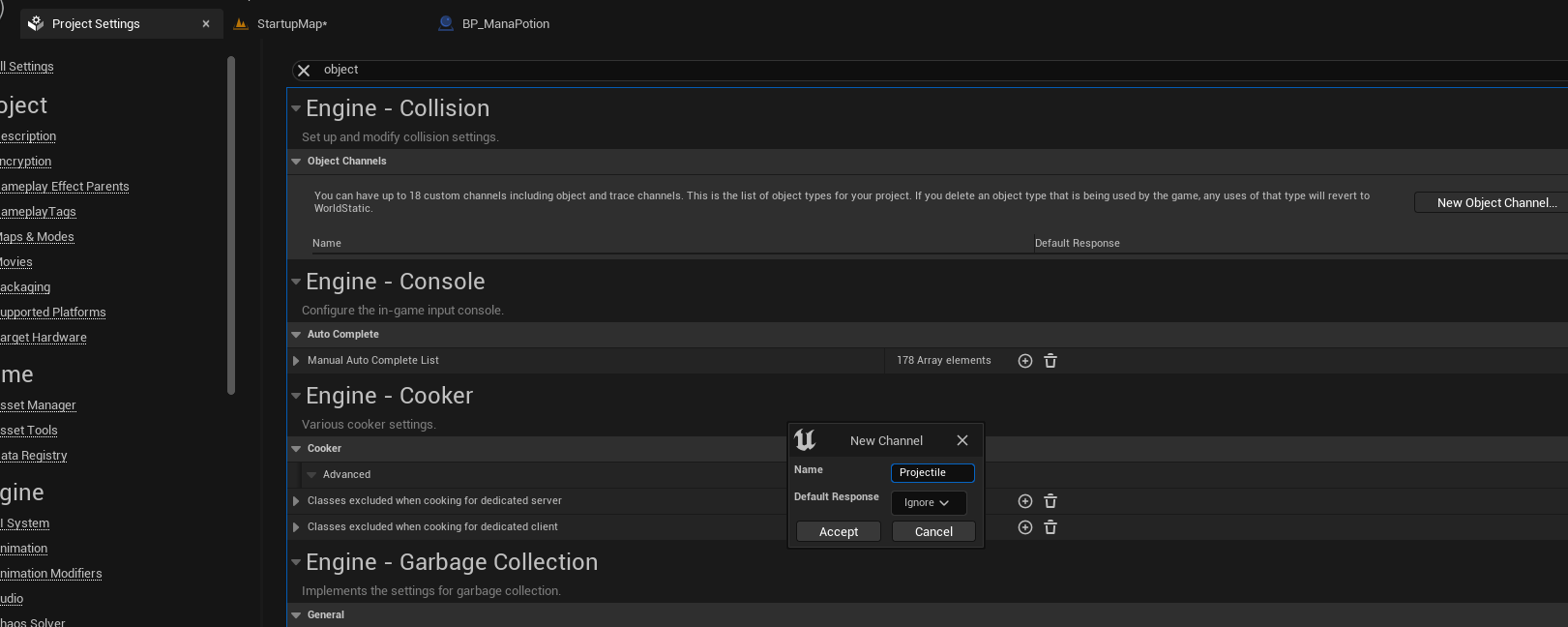Click the BP_ManaPotion blueprint icon
The height and width of the screenshot is (627, 1568).
pos(446,23)
